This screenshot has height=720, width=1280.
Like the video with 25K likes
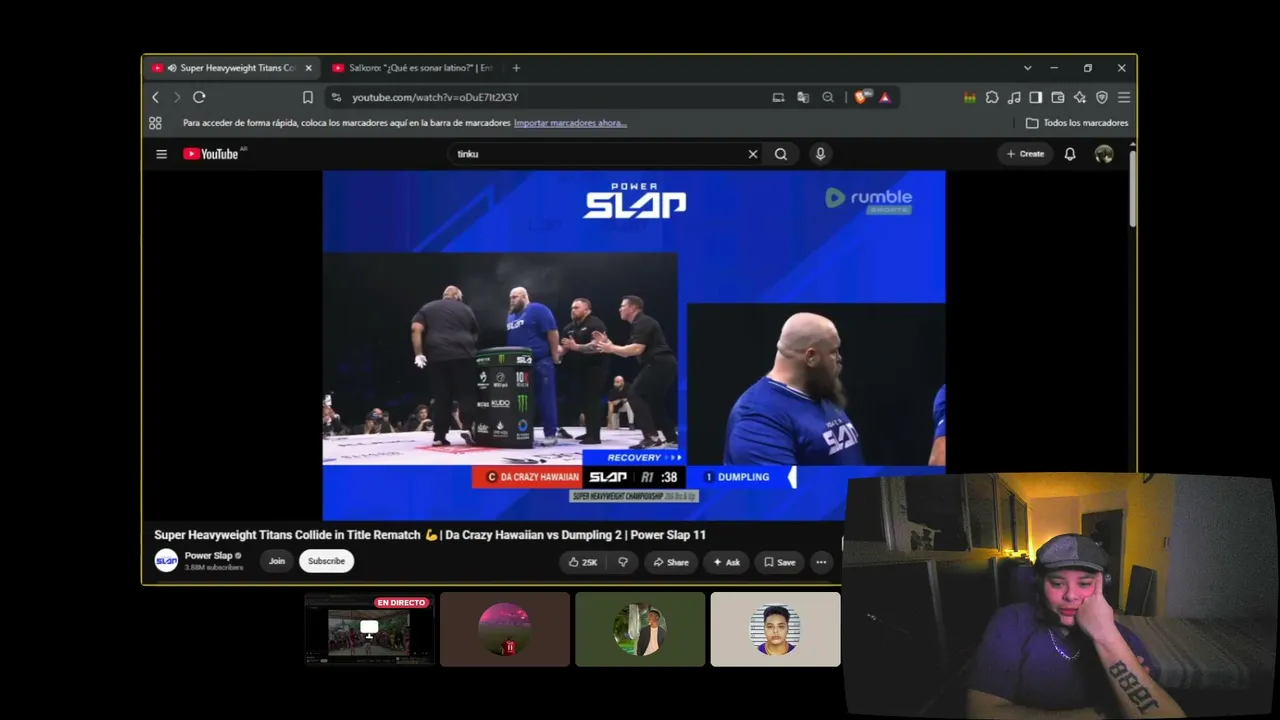click(x=583, y=562)
